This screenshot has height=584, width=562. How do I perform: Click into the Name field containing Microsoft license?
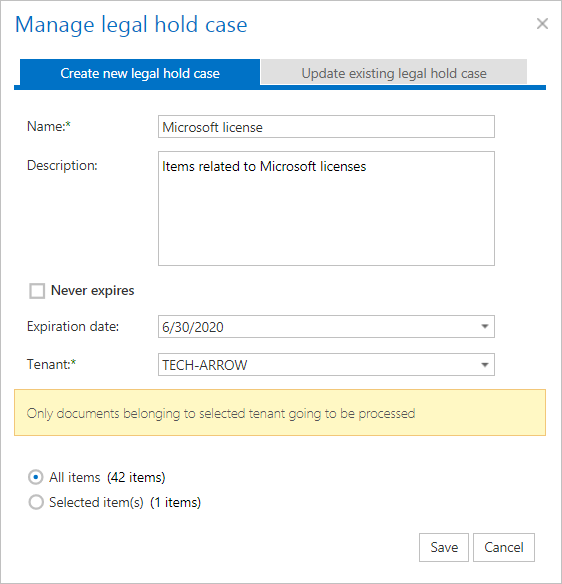(x=326, y=127)
